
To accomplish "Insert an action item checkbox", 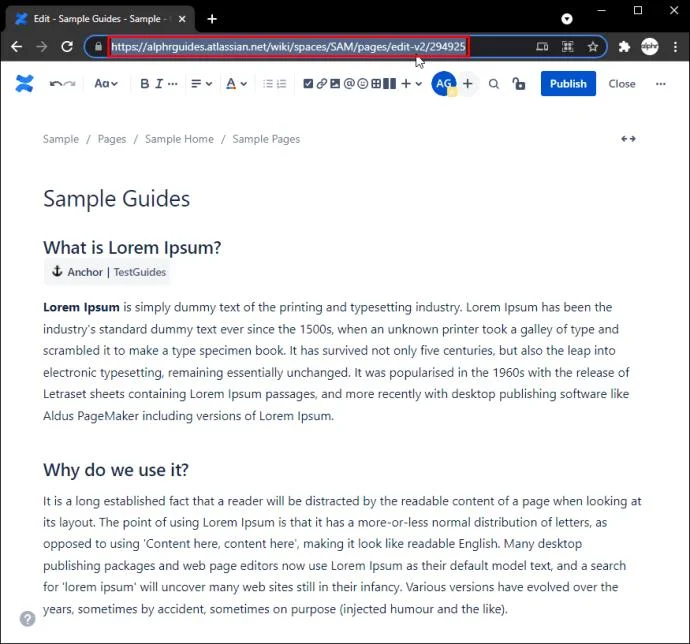I will click(308, 84).
